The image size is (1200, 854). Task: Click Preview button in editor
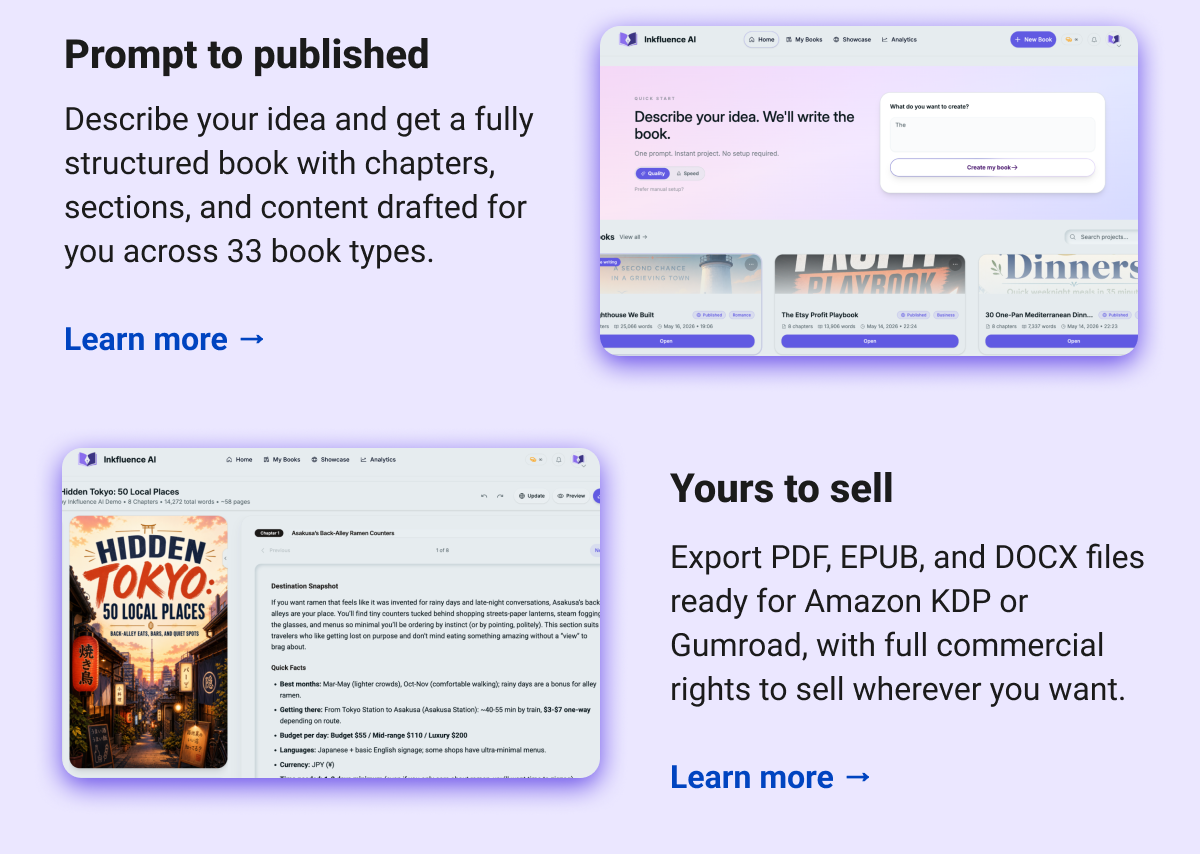572,496
